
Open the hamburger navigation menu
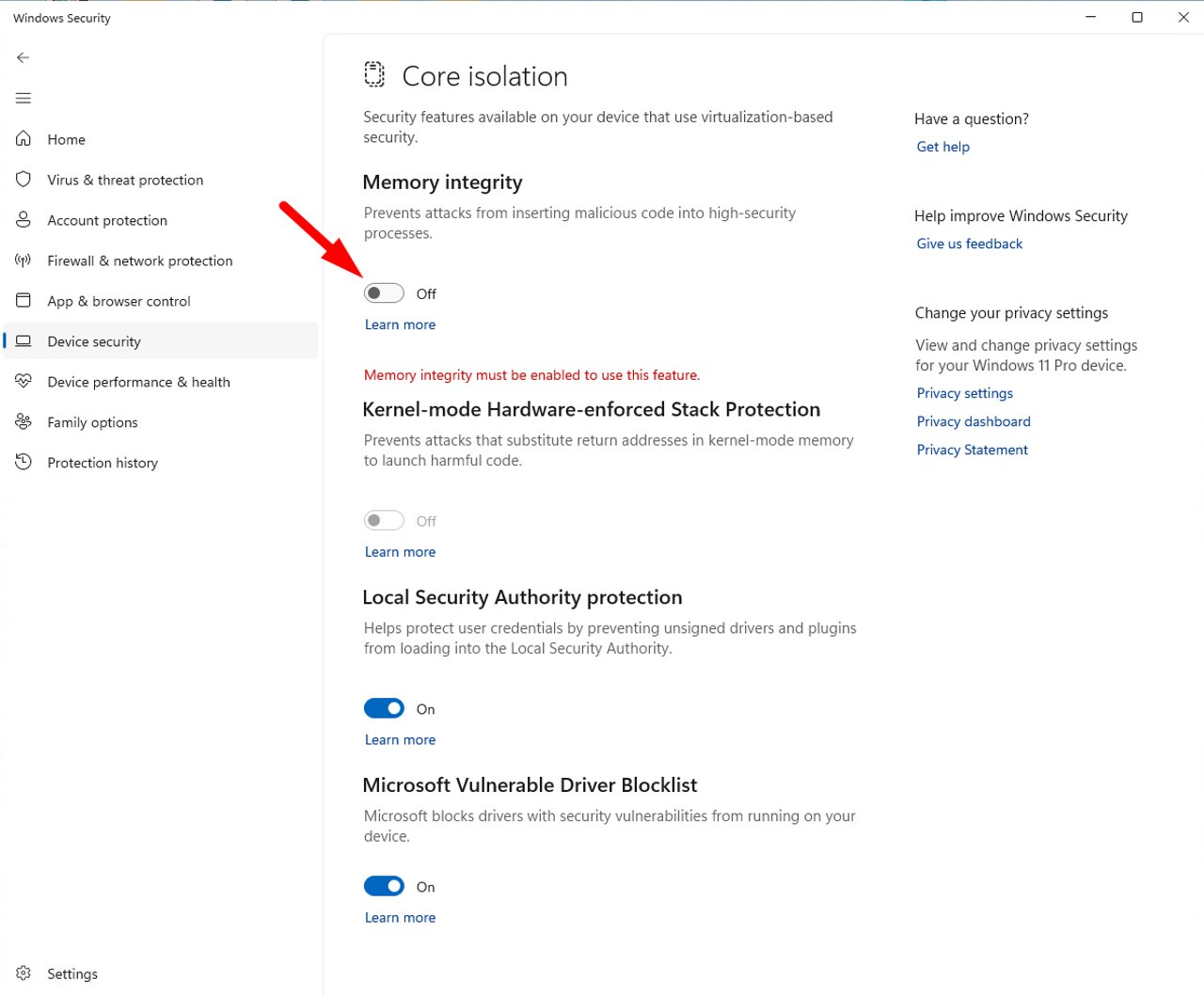point(24,98)
